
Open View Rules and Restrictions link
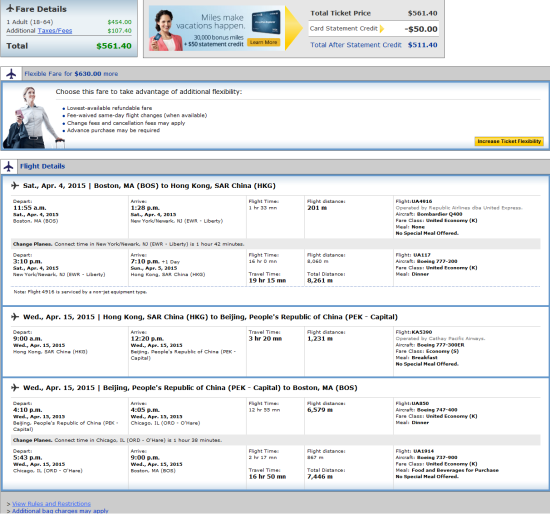click(x=51, y=503)
